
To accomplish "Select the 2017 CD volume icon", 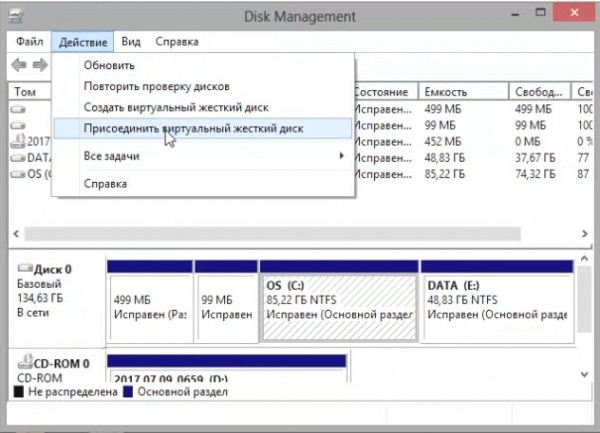I will click(18, 141).
